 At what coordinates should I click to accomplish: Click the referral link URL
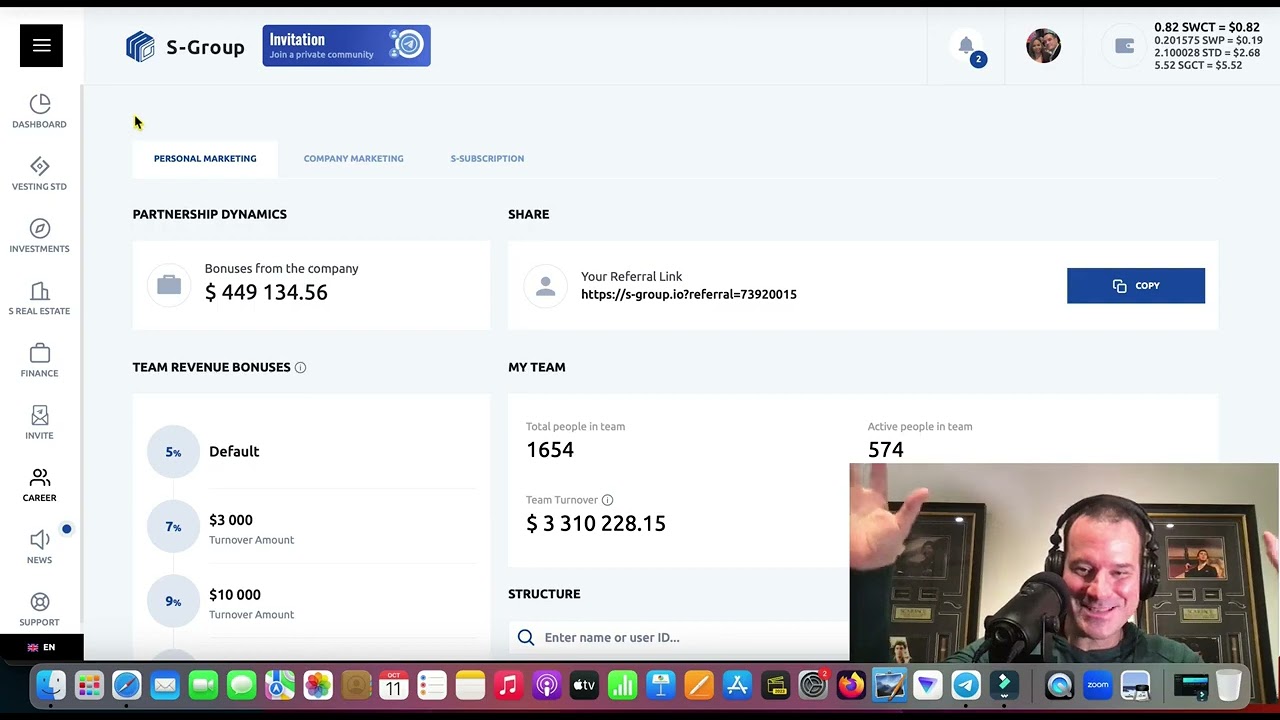pos(689,294)
